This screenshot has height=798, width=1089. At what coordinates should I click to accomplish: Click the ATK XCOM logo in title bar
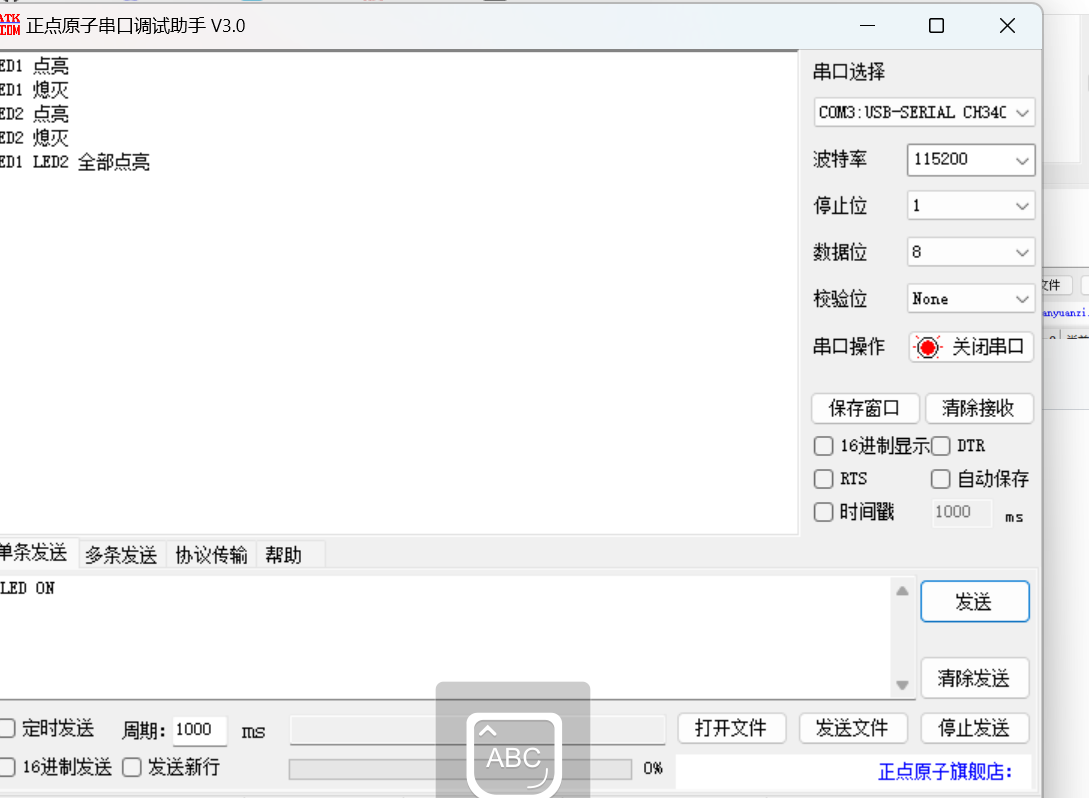pos(10,26)
